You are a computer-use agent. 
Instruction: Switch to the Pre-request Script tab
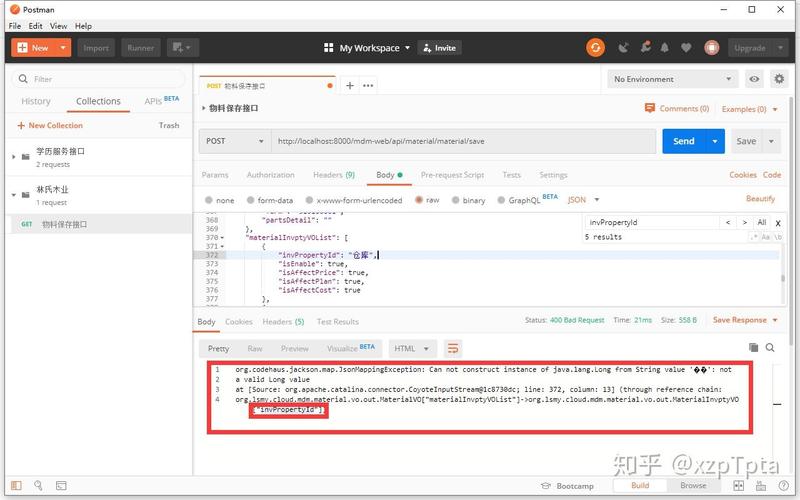coord(452,175)
